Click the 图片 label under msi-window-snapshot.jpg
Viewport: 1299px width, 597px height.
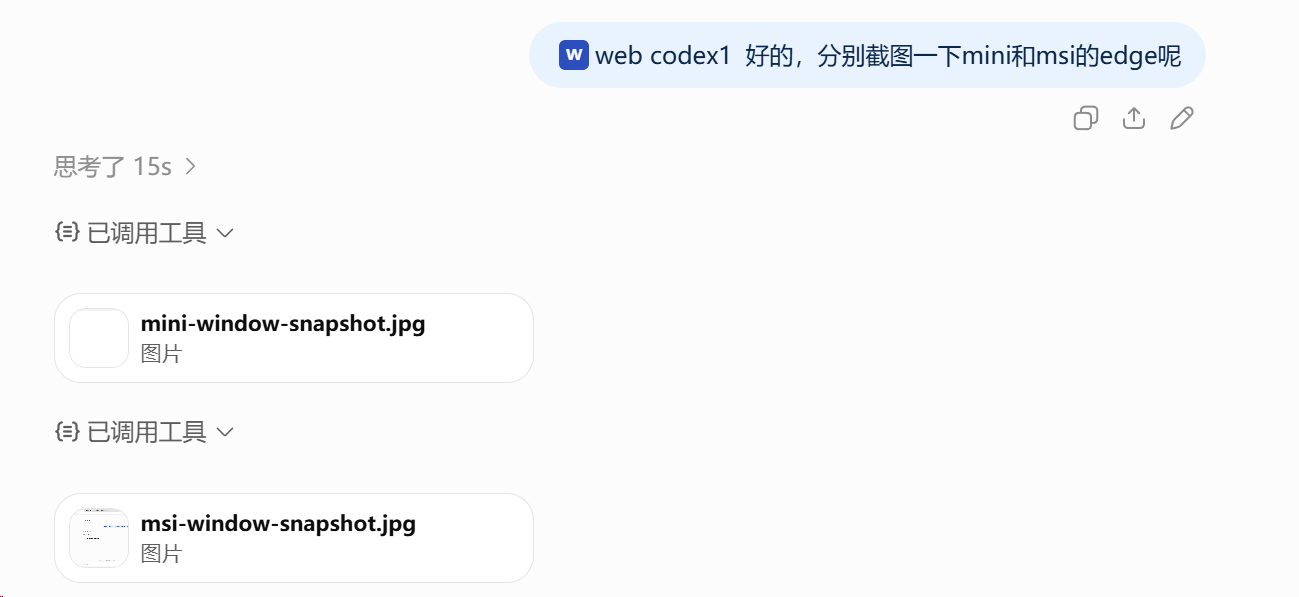point(161,553)
